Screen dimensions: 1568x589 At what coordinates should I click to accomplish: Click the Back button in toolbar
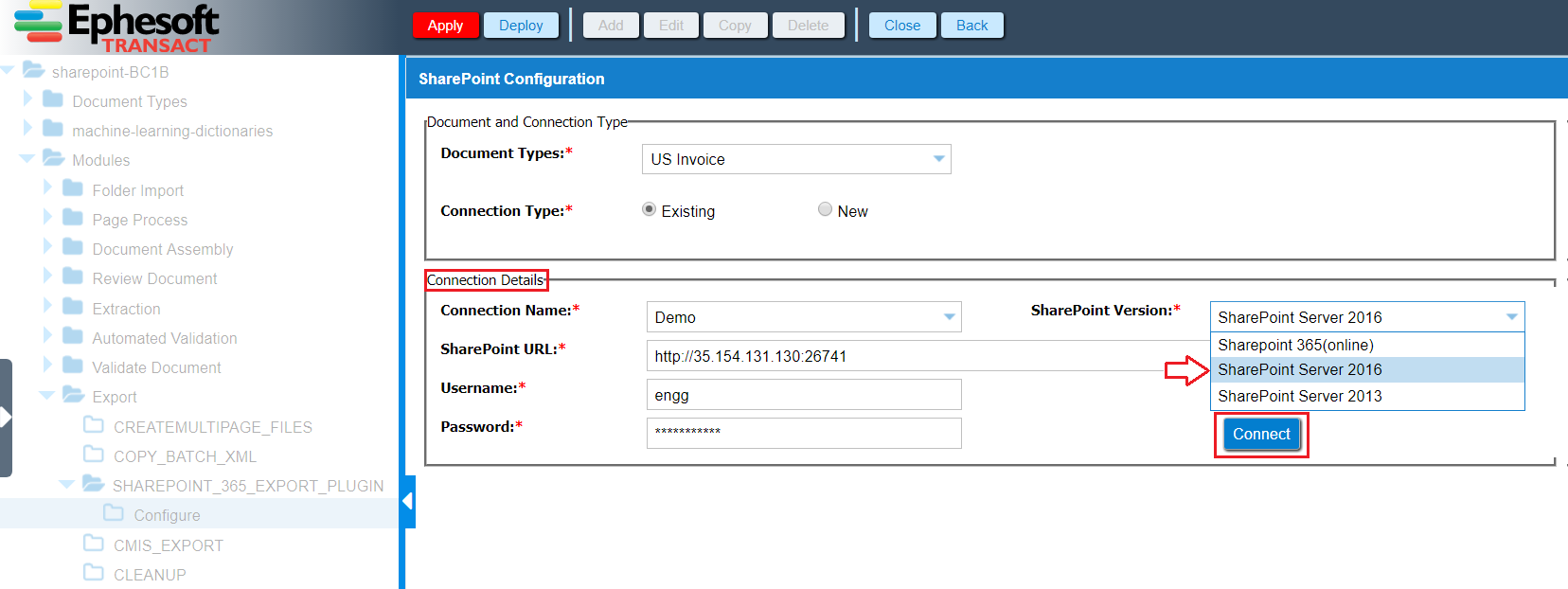(972, 26)
